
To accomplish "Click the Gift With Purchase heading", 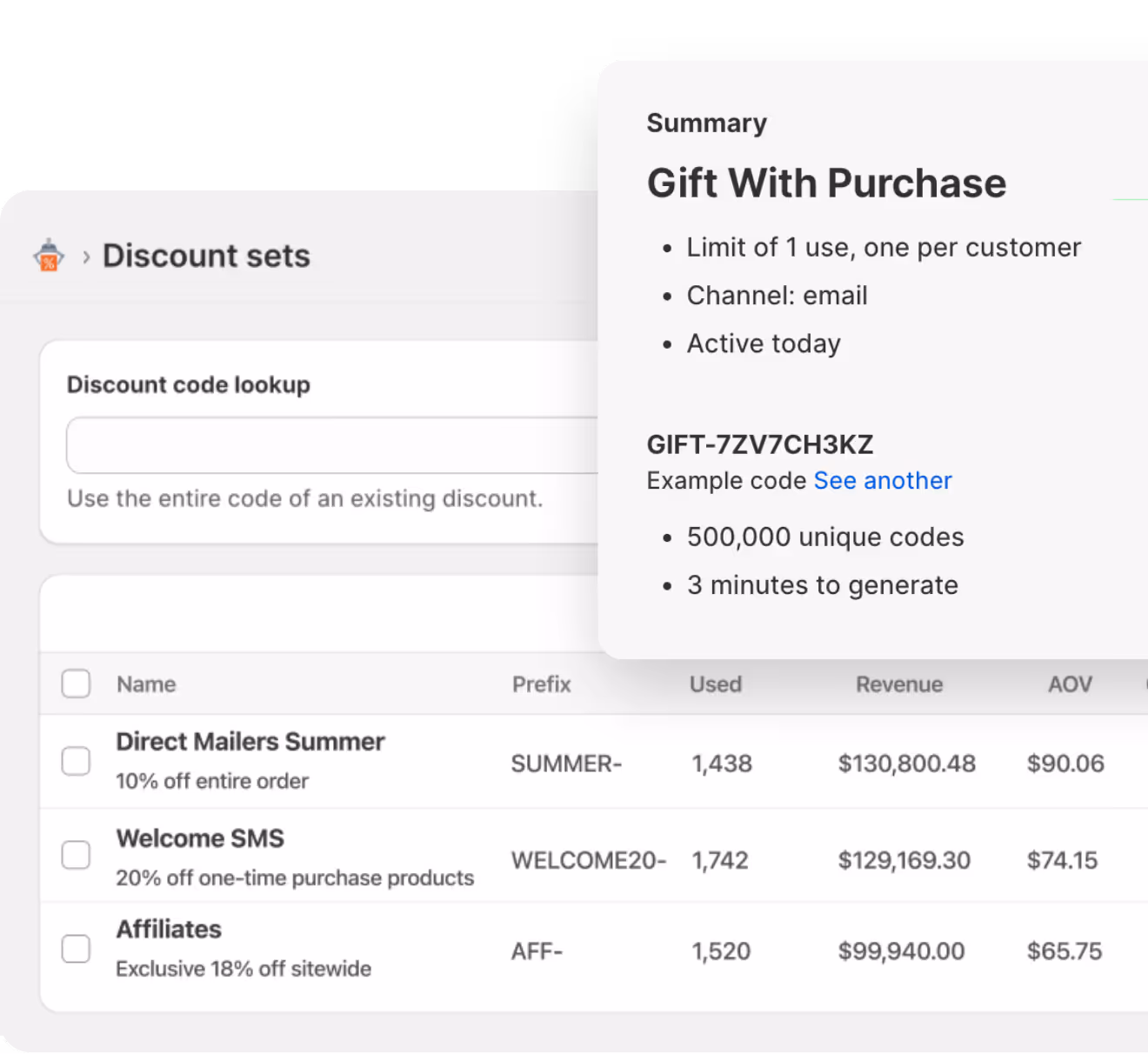I will pyautogui.click(x=826, y=183).
